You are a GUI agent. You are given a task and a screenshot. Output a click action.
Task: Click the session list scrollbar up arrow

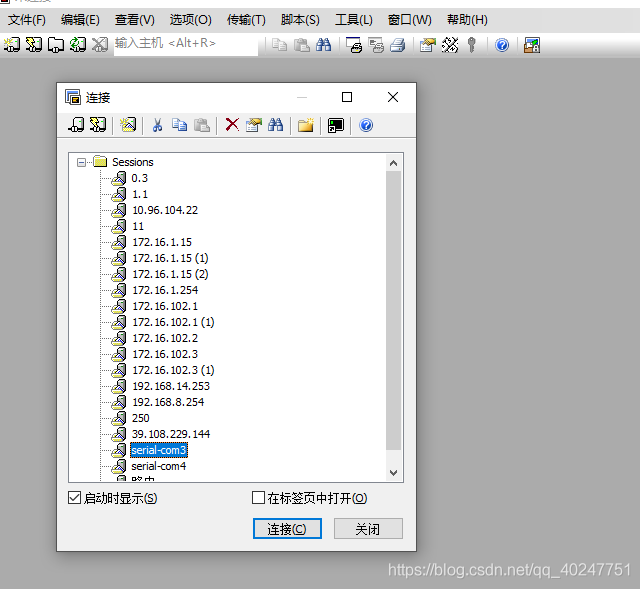pos(393,163)
